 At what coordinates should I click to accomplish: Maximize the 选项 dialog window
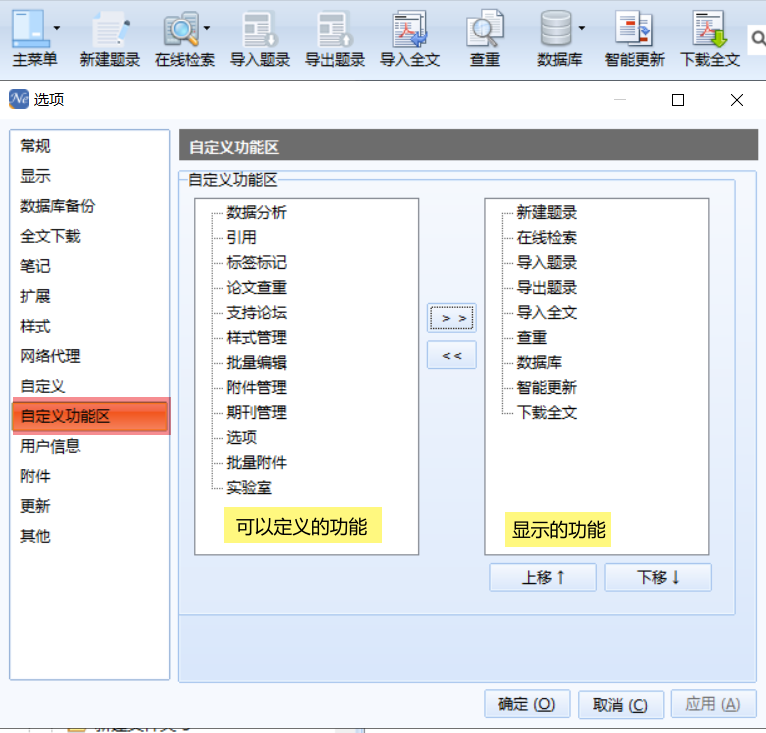(678, 100)
